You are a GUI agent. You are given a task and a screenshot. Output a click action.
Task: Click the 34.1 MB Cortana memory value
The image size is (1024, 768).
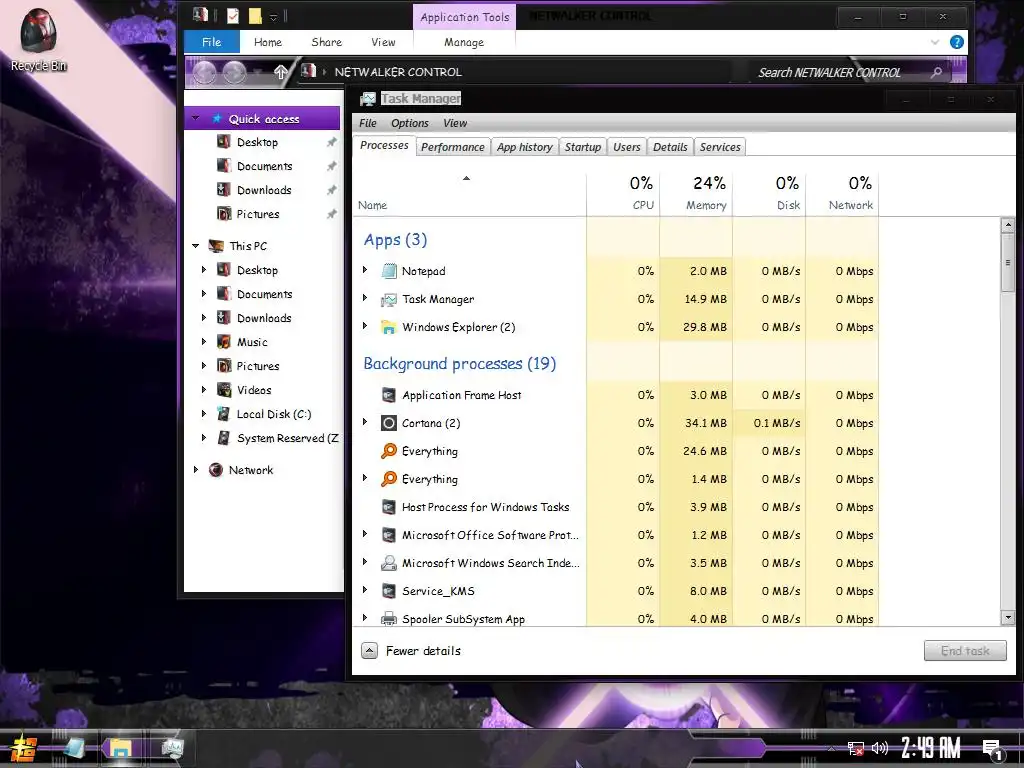[705, 423]
